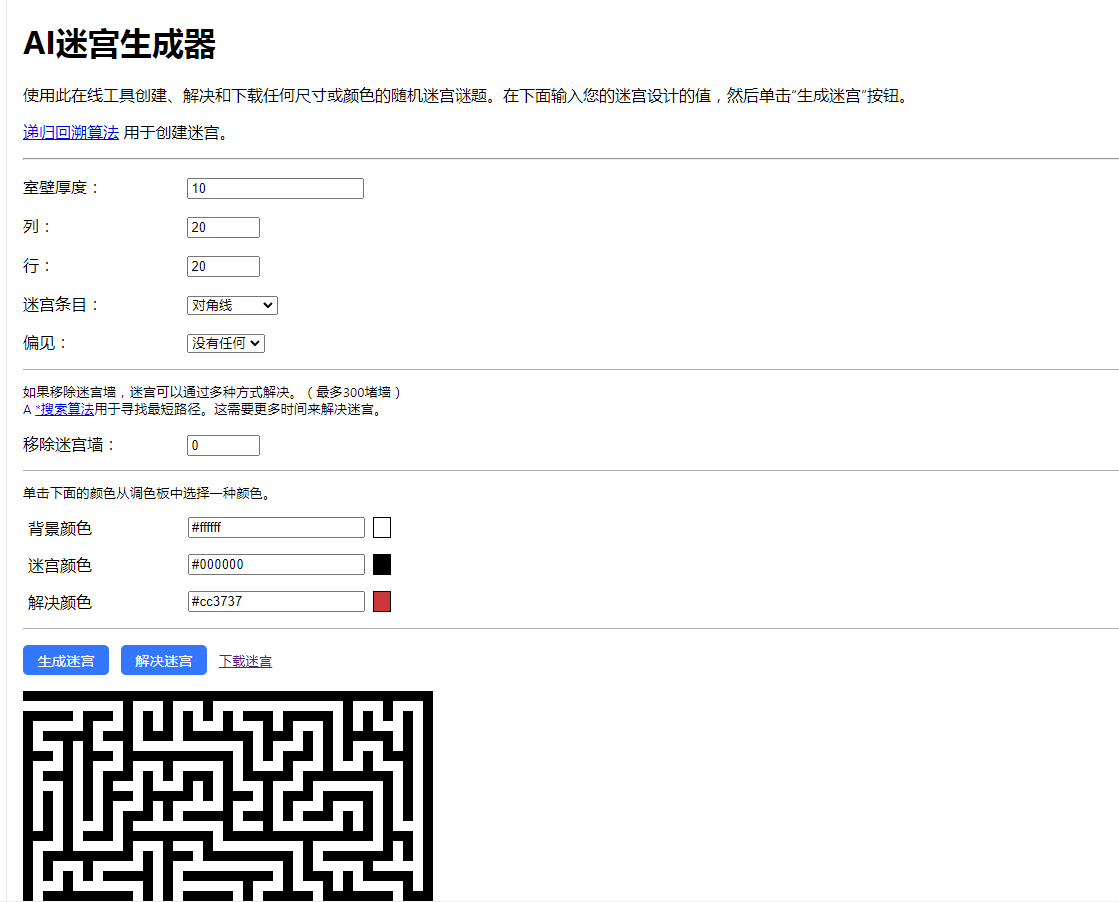
Task: Open the black maze color swatch
Action: (382, 564)
